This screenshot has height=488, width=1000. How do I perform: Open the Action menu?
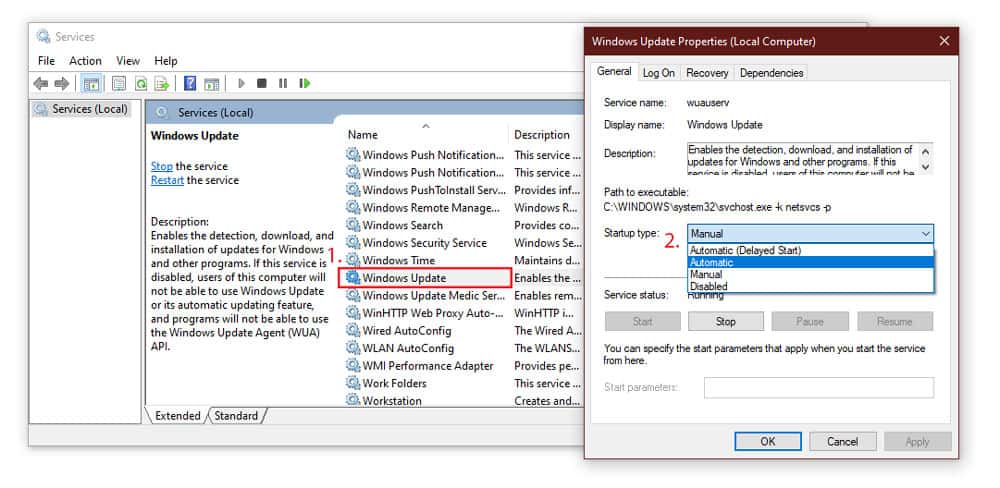[85, 61]
